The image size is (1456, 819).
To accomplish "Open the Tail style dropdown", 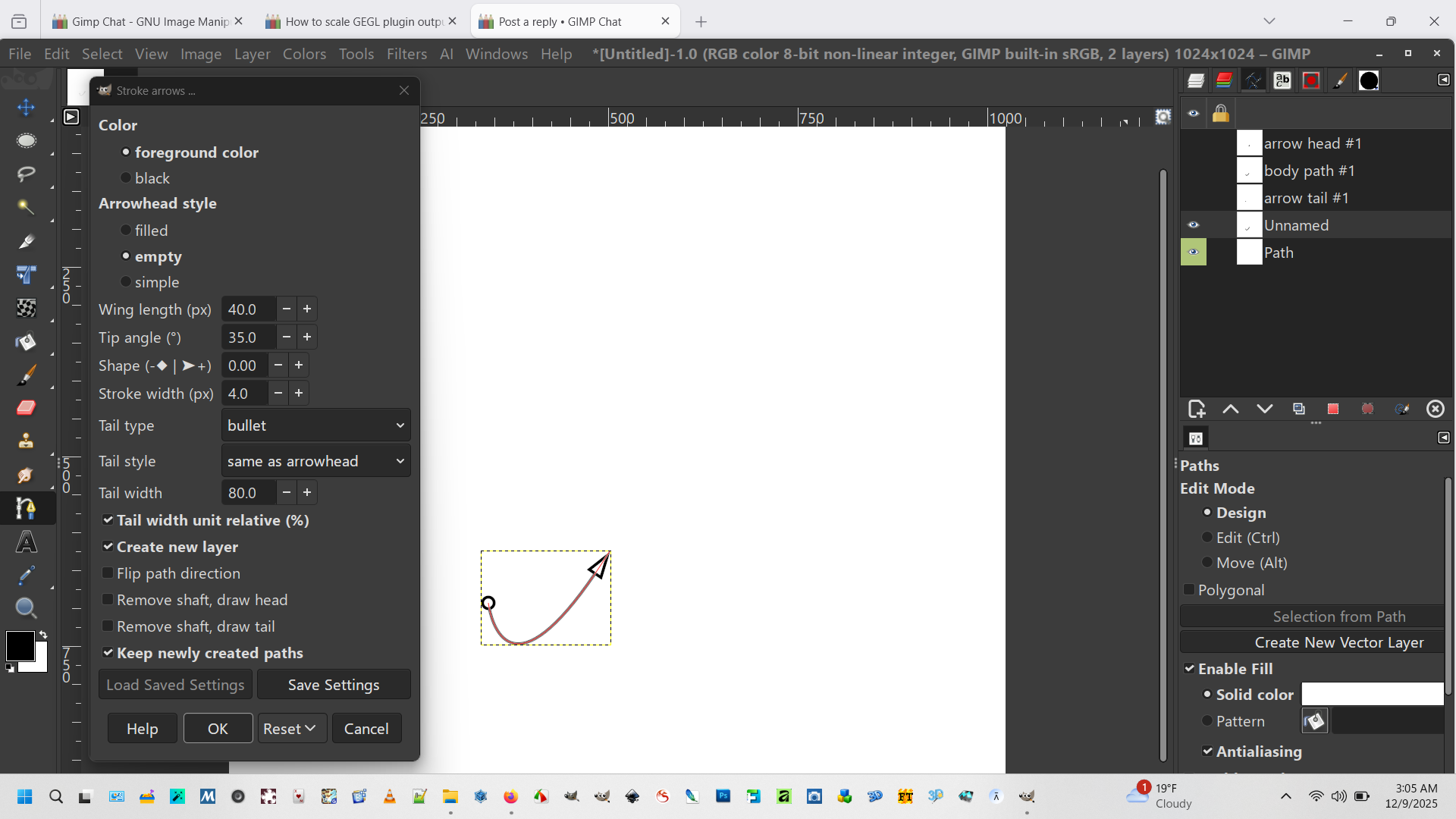I will pyautogui.click(x=315, y=461).
